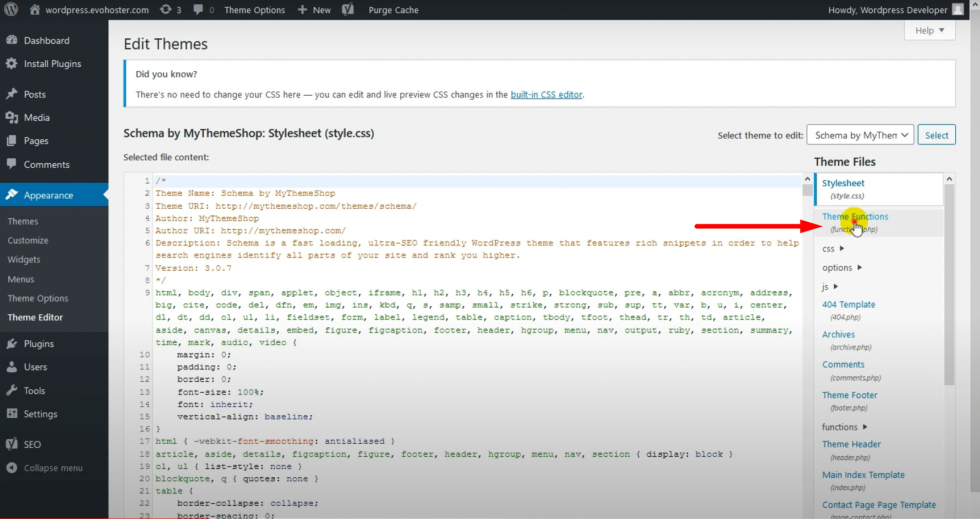Image resolution: width=980 pixels, height=519 pixels.
Task: Click the user avatar beside Howdy text
Action: coord(958,9)
